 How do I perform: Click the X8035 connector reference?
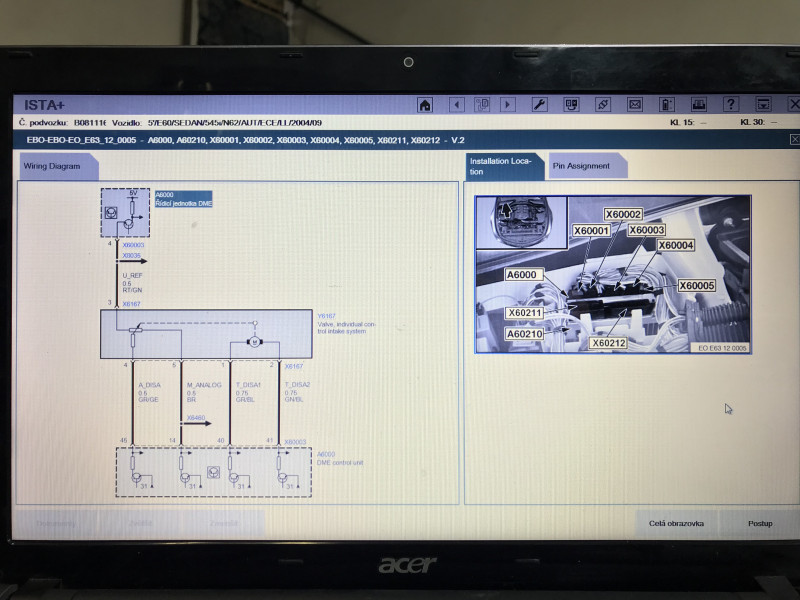131,256
